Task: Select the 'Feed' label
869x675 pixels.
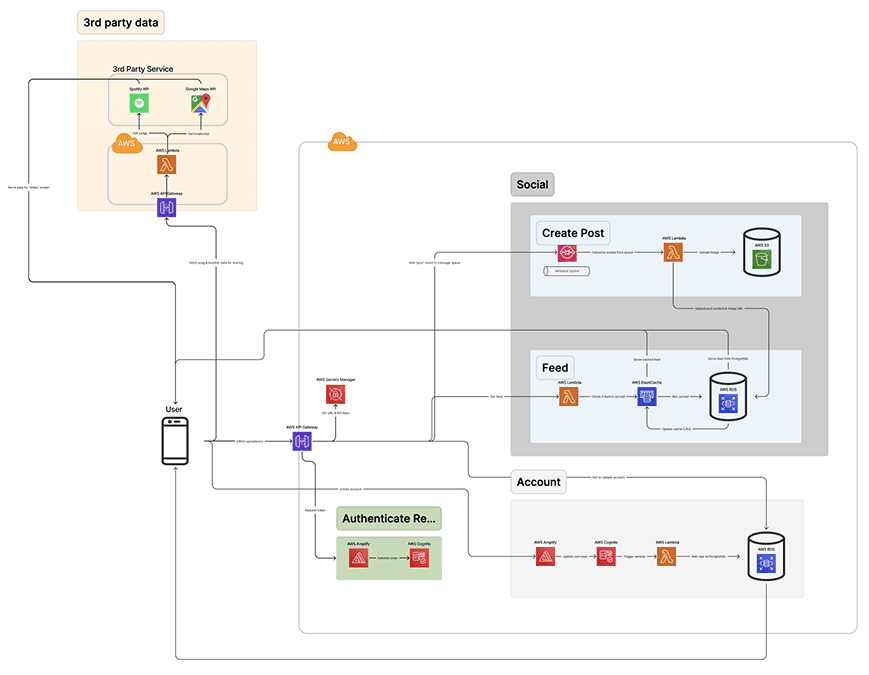Action: coord(555,368)
